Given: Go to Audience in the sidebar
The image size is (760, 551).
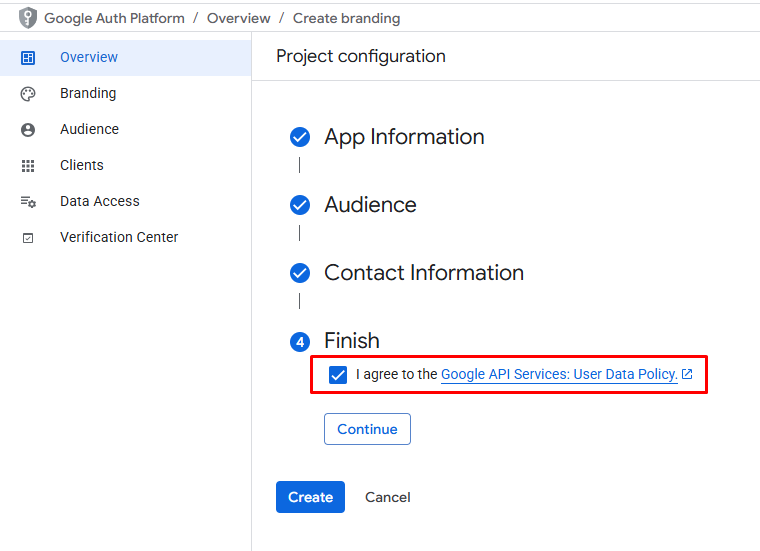Looking at the screenshot, I should (x=126, y=129).
